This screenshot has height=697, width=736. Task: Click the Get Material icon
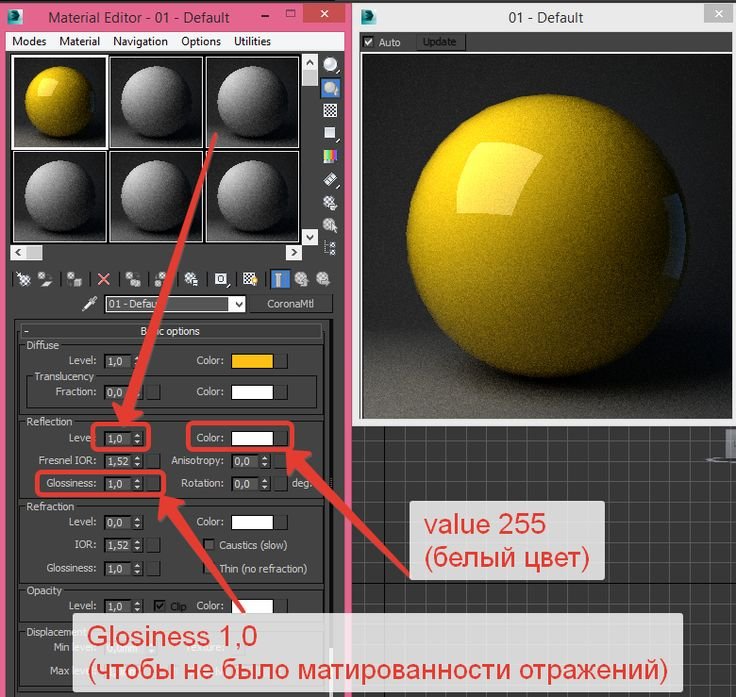point(23,279)
